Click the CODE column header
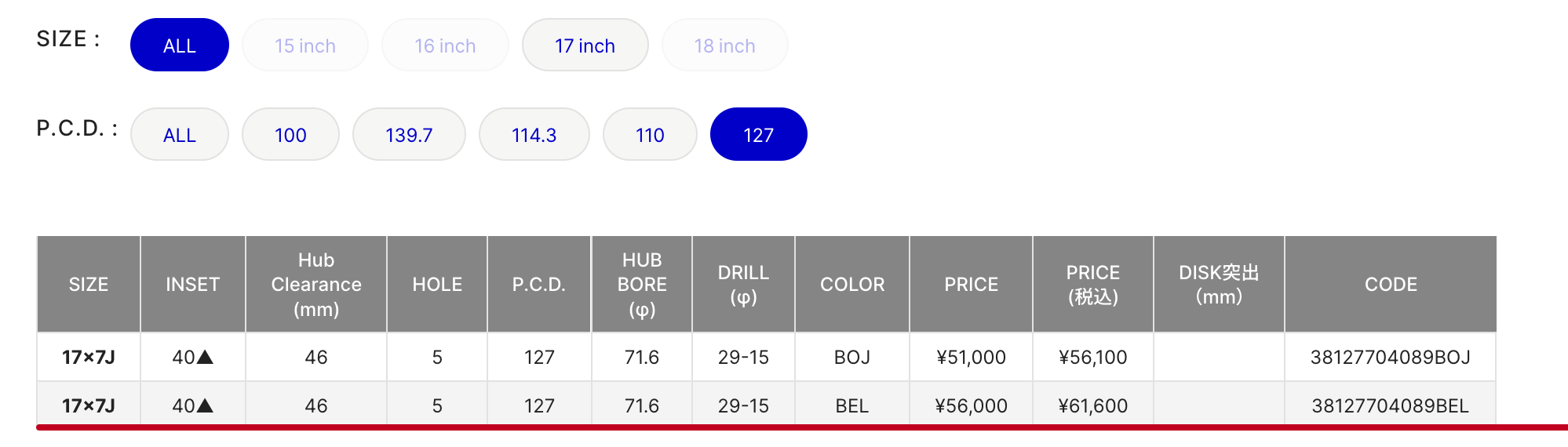The width and height of the screenshot is (1568, 447). click(1391, 285)
